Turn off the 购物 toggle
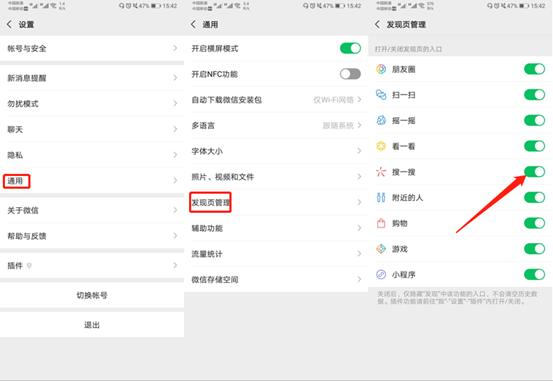The width and height of the screenshot is (553, 381). pyautogui.click(x=534, y=223)
